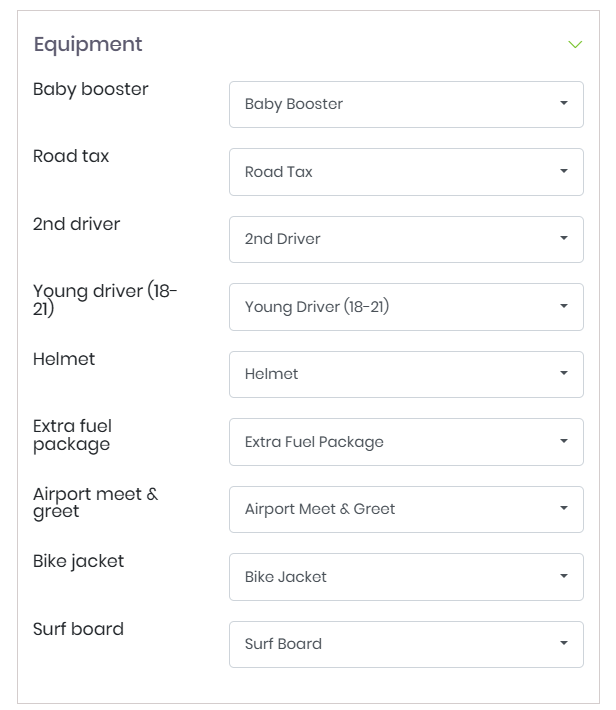
Task: Click the Equipment section heading
Action: click(x=88, y=45)
